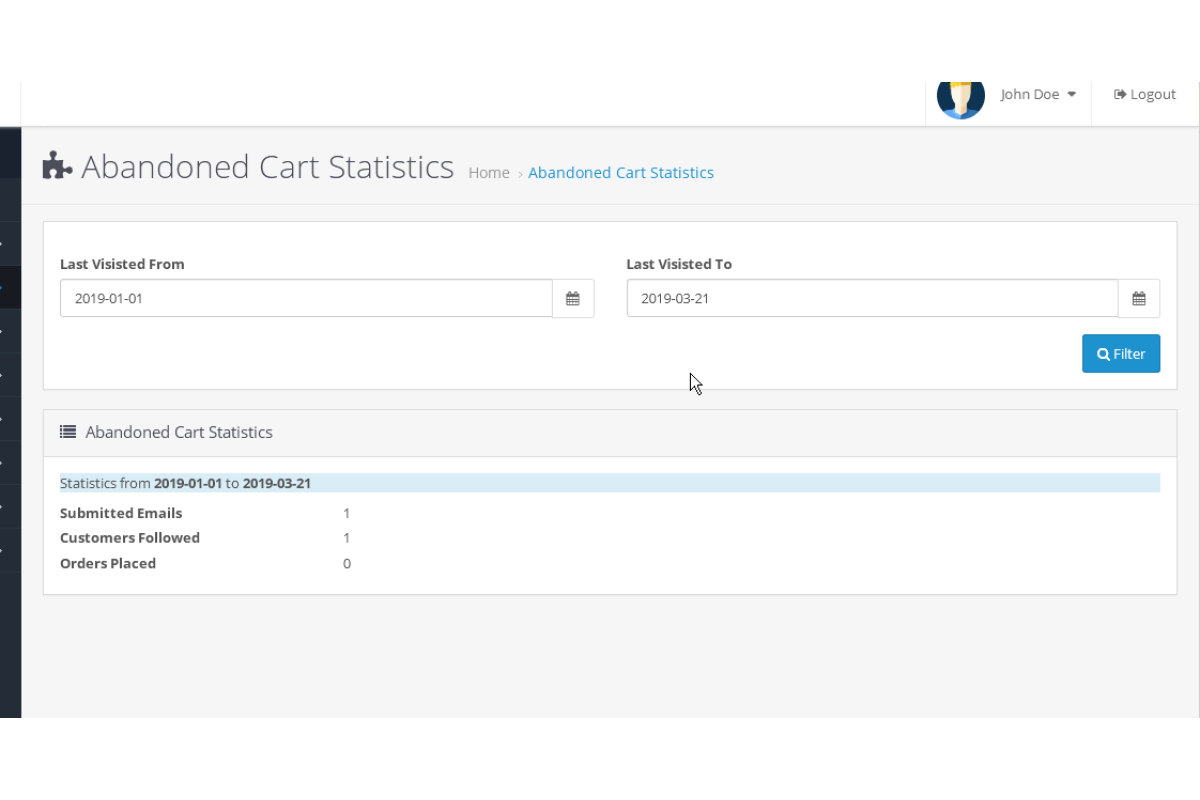
Task: Click the Logout arrow icon
Action: (x=1120, y=94)
